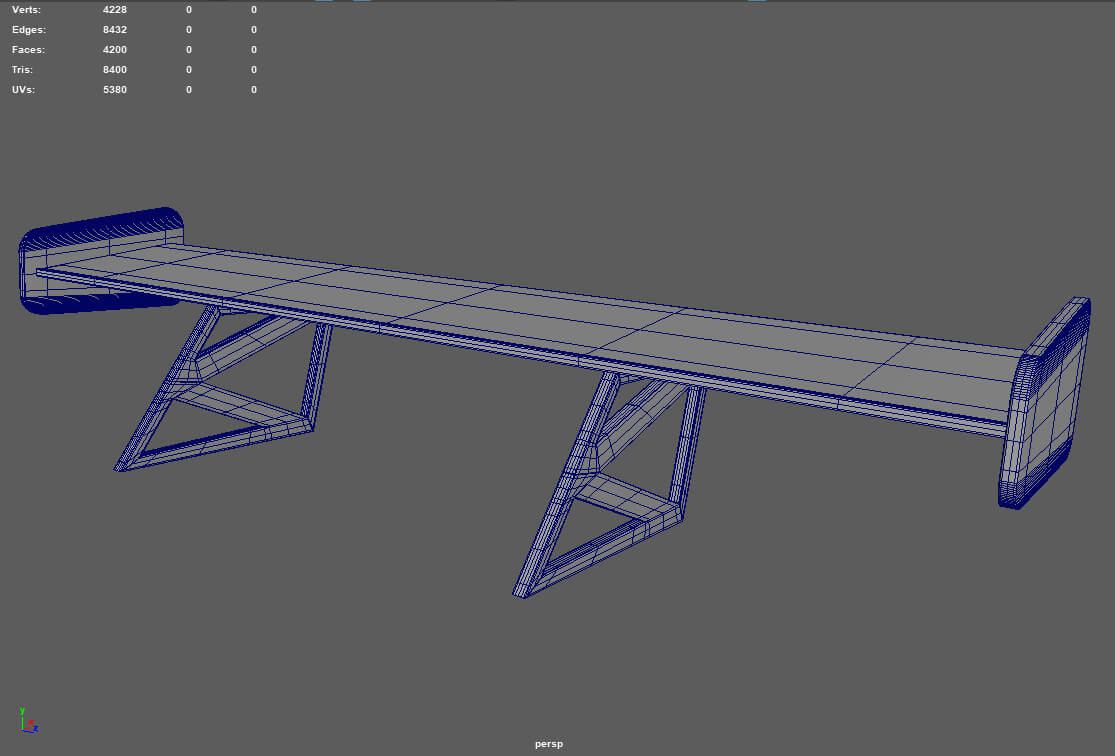Screen dimensions: 1115x756
Task: Click the persp camera name label
Action: pyautogui.click(x=548, y=744)
